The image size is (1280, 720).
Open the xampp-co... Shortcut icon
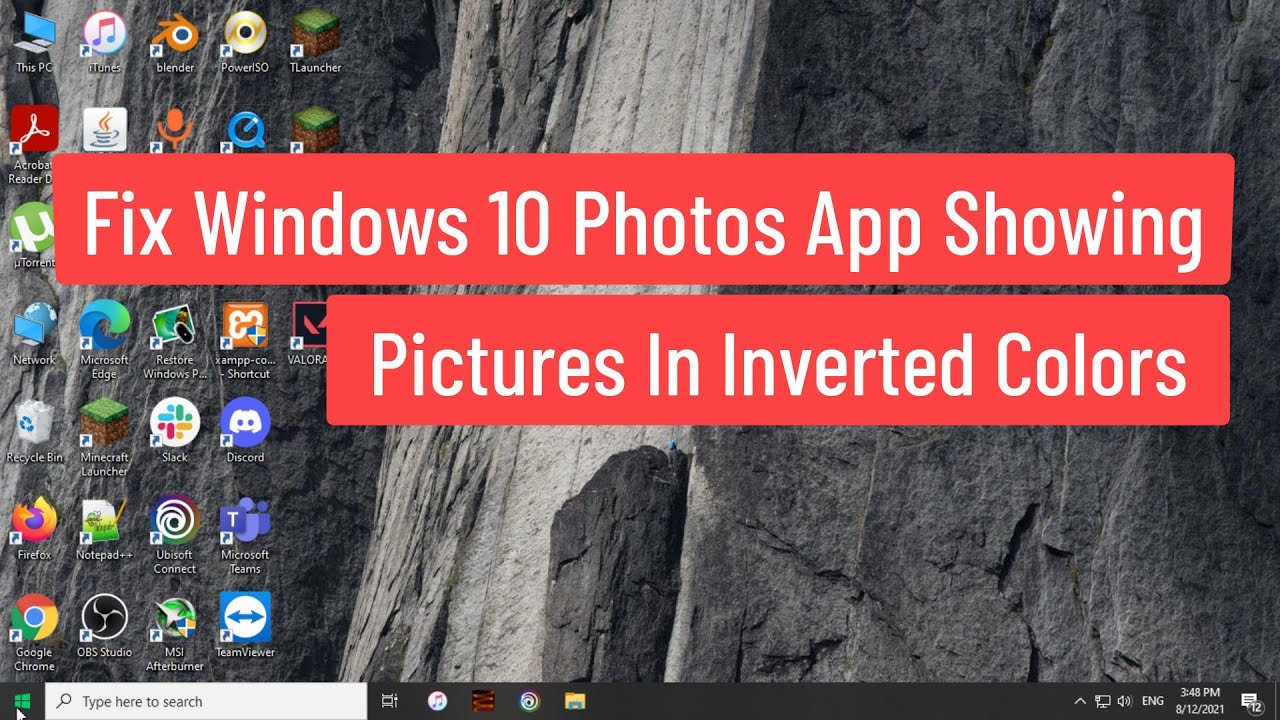245,340
